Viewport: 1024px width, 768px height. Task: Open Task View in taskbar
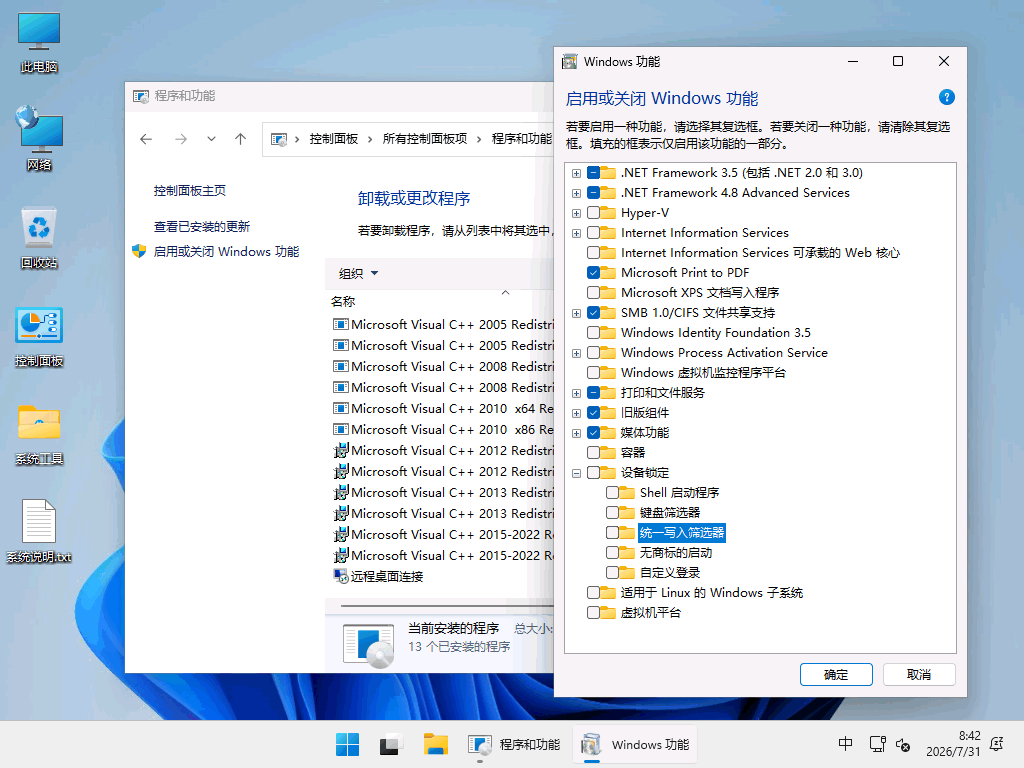click(390, 744)
